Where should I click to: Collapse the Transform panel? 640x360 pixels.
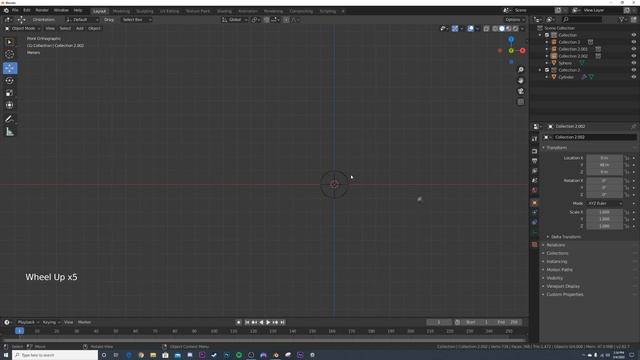[556, 147]
